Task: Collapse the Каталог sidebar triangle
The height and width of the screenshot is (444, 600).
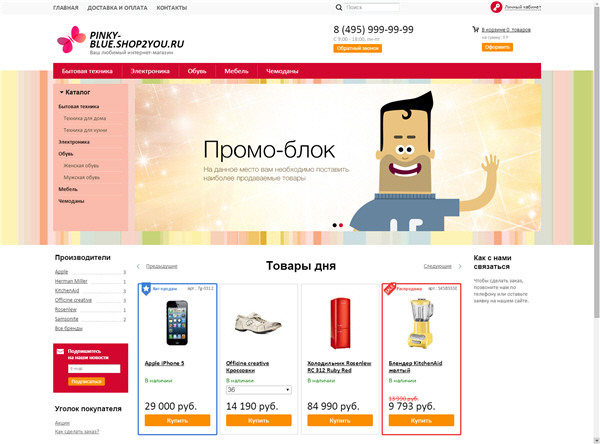Action: click(61, 92)
